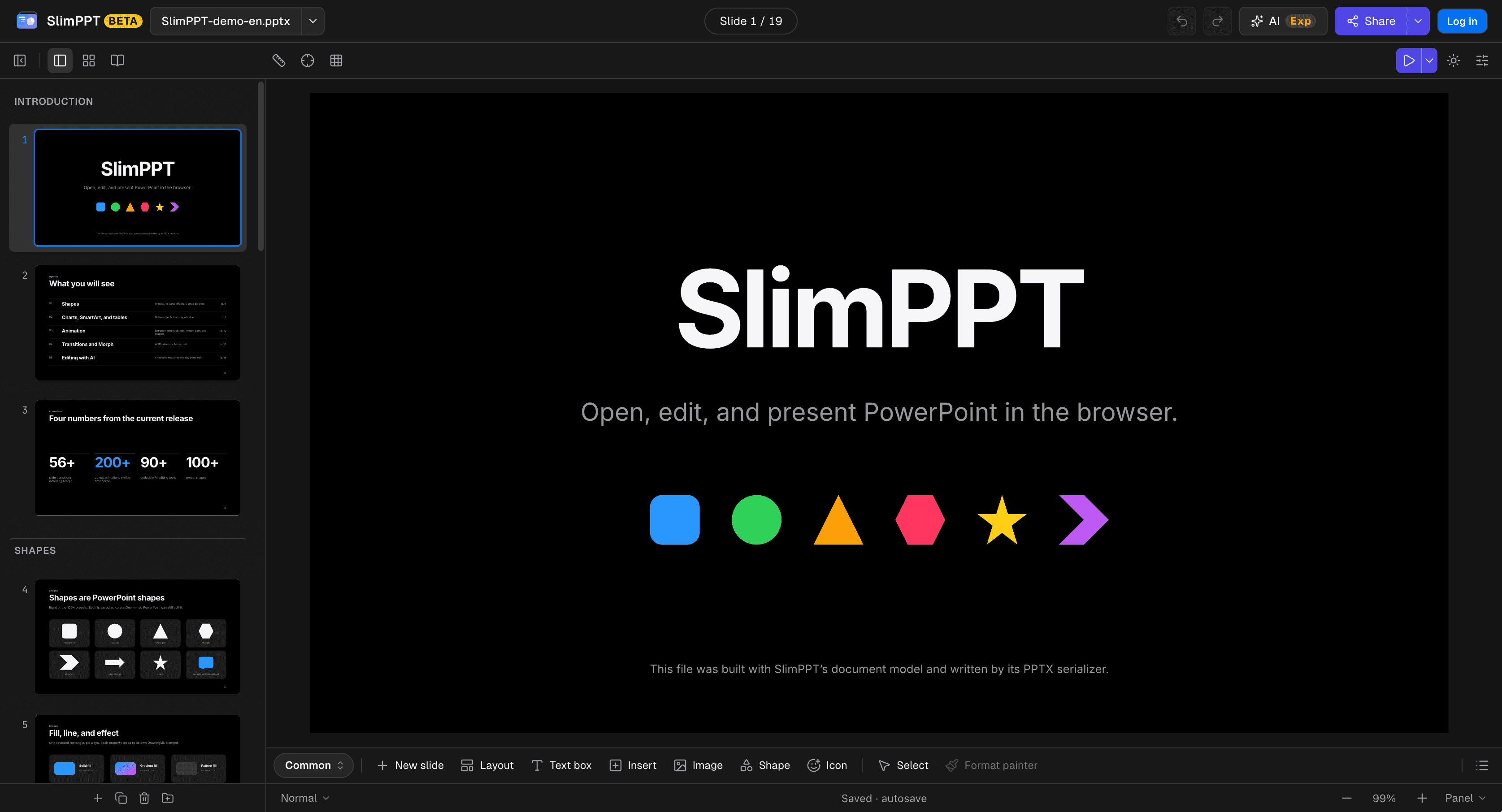The width and height of the screenshot is (1502, 812).
Task: Open the file name dropdown chevron
Action: point(313,21)
